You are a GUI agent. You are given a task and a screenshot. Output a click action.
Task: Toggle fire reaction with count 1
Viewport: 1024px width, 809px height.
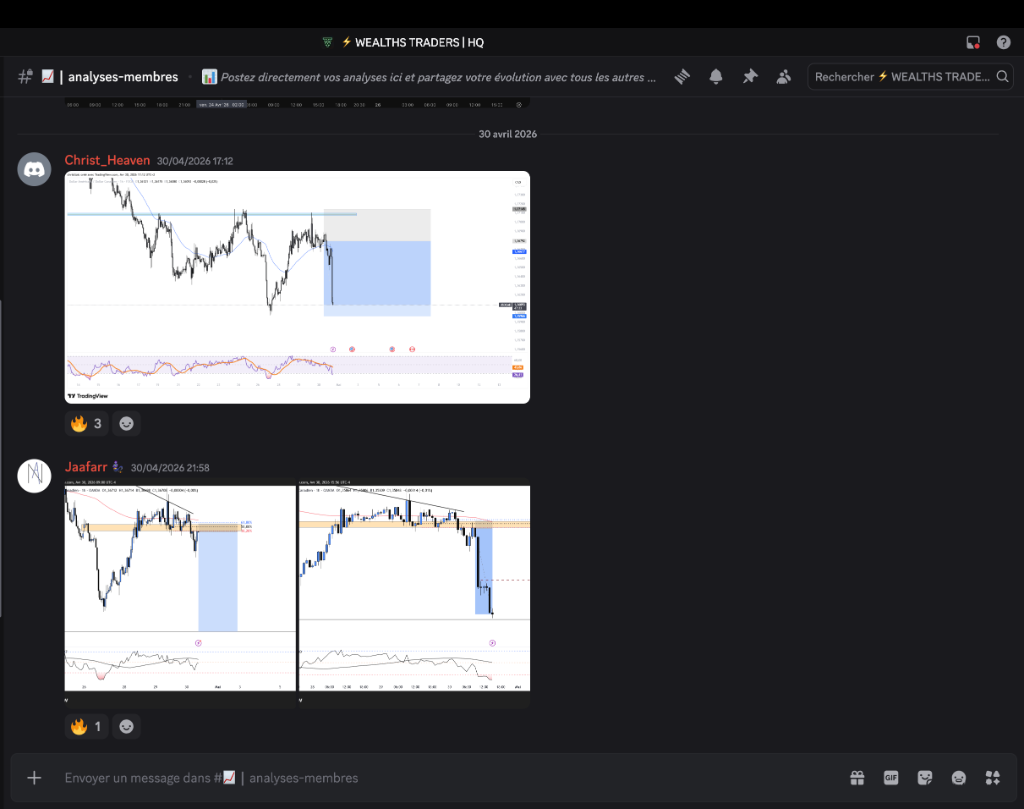tap(87, 727)
